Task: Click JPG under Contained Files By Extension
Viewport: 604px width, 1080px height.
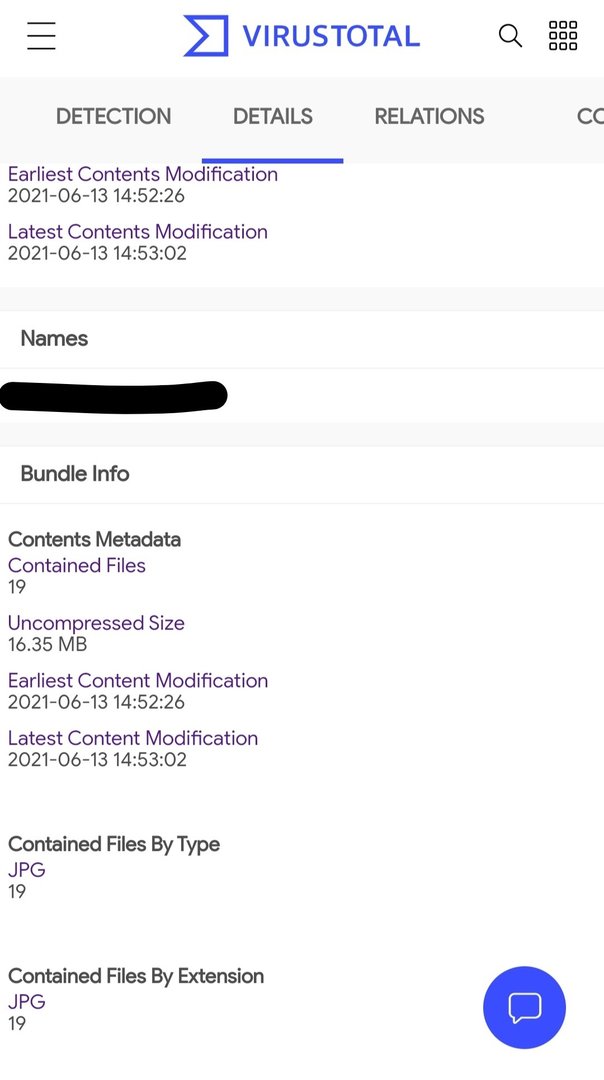Action: click(26, 1001)
